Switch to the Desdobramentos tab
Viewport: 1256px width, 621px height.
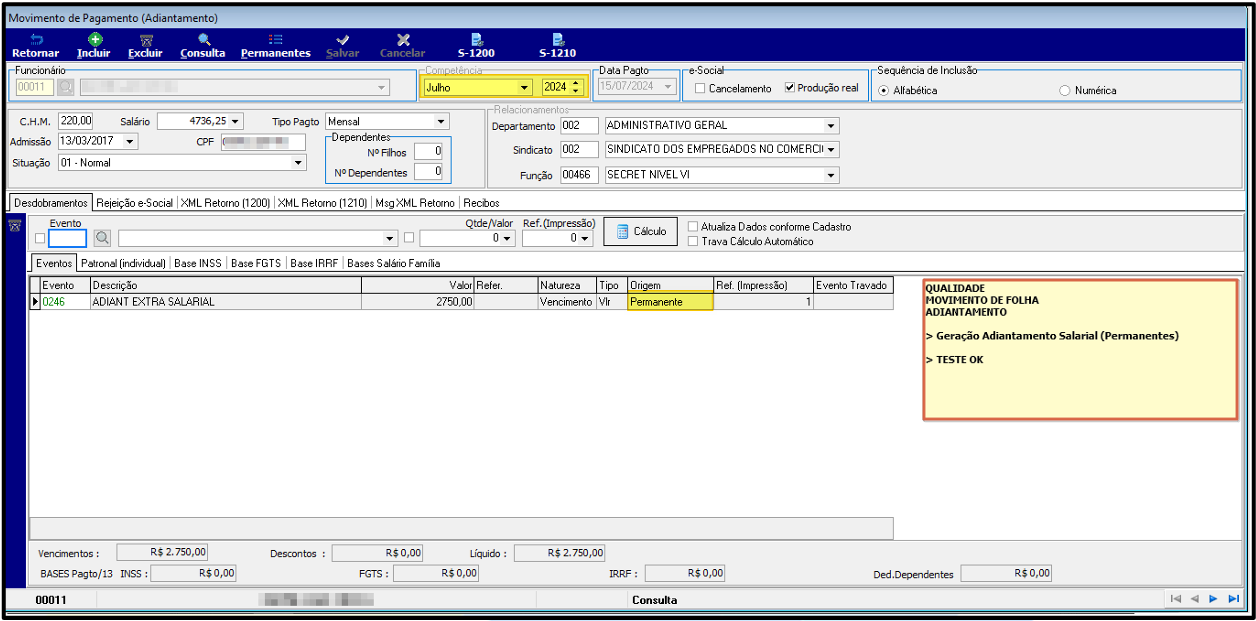click(51, 202)
